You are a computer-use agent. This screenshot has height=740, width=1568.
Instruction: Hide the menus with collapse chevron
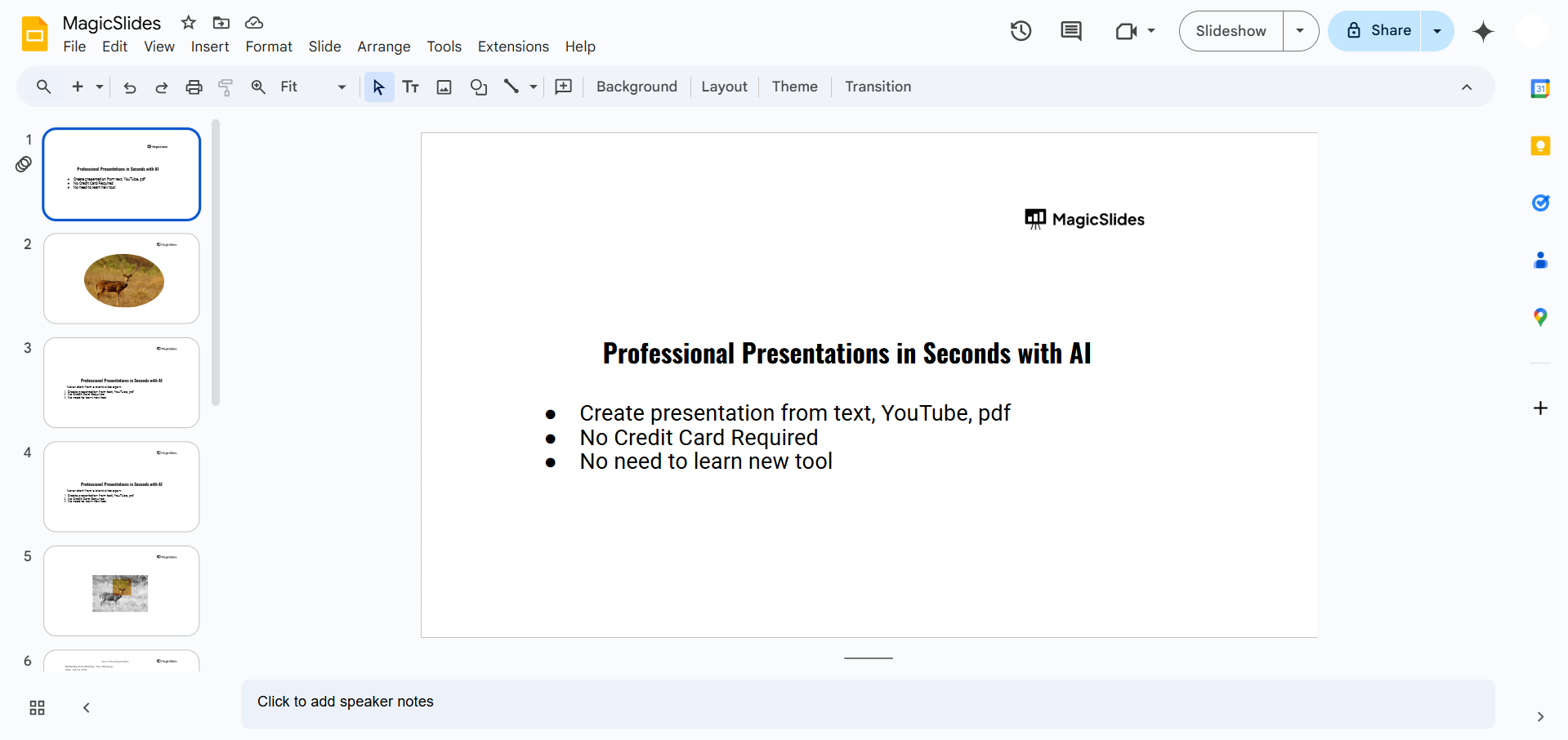coord(1467,87)
